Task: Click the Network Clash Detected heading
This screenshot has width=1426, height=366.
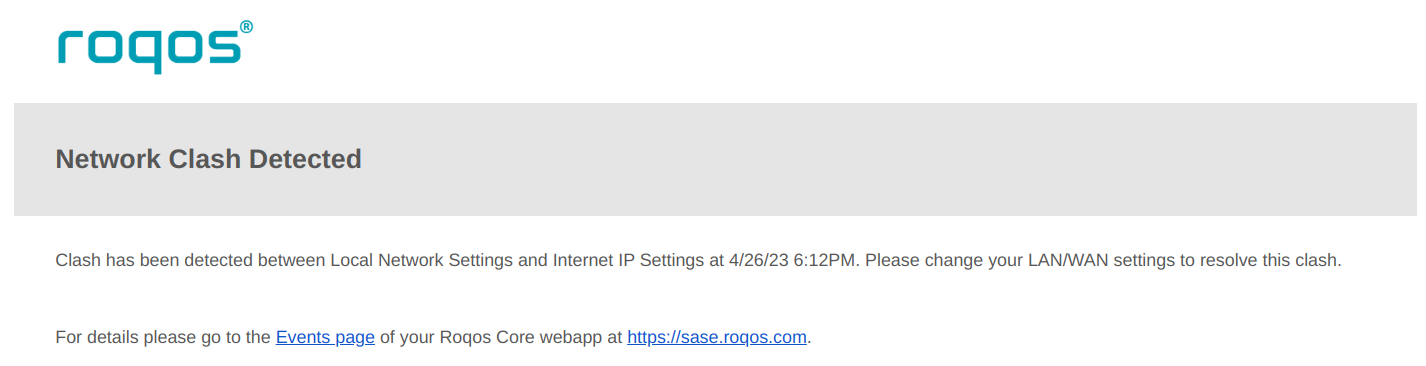Action: point(209,159)
